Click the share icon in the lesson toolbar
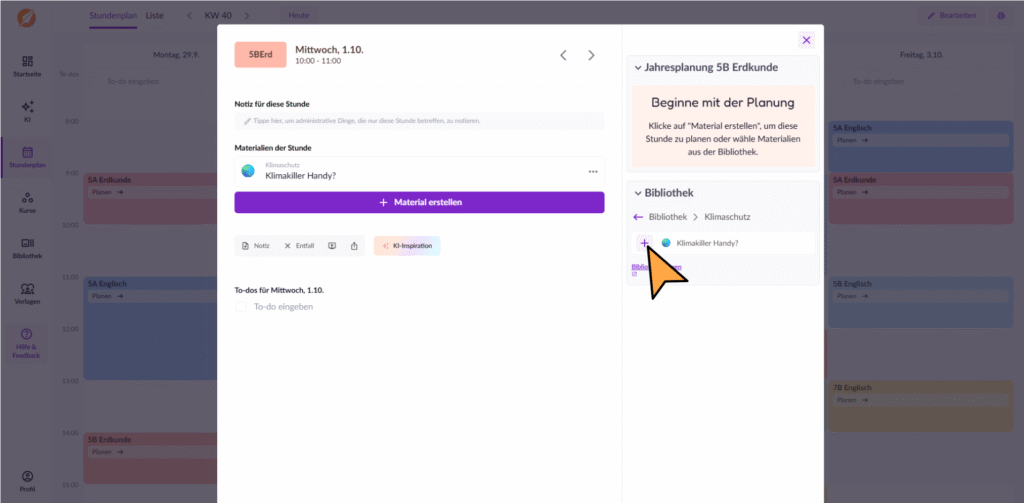 [353, 246]
